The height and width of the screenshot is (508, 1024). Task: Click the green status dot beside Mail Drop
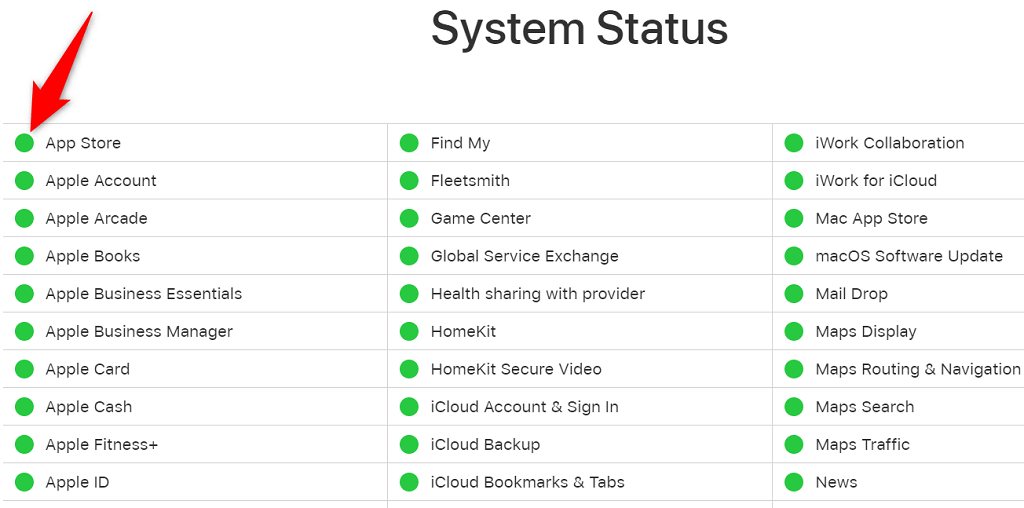pyautogui.click(x=793, y=294)
